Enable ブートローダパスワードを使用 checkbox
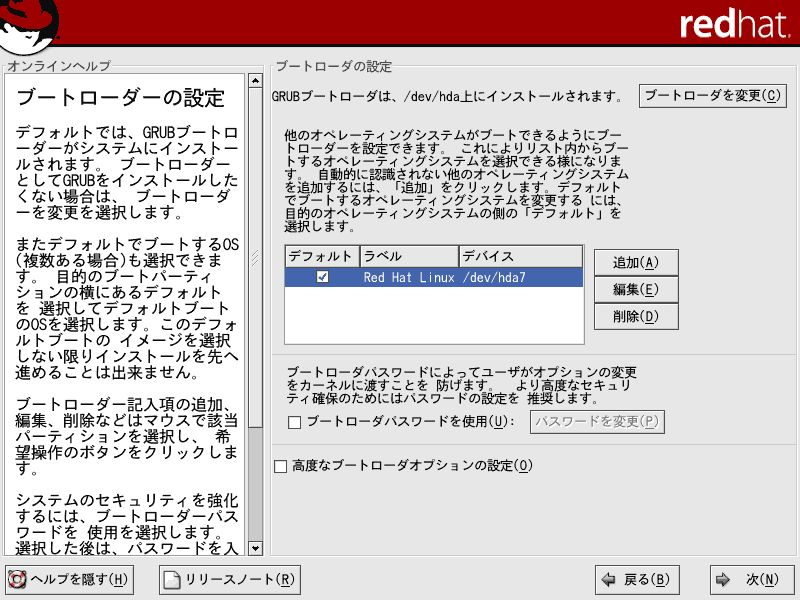800x600 pixels. click(x=294, y=422)
